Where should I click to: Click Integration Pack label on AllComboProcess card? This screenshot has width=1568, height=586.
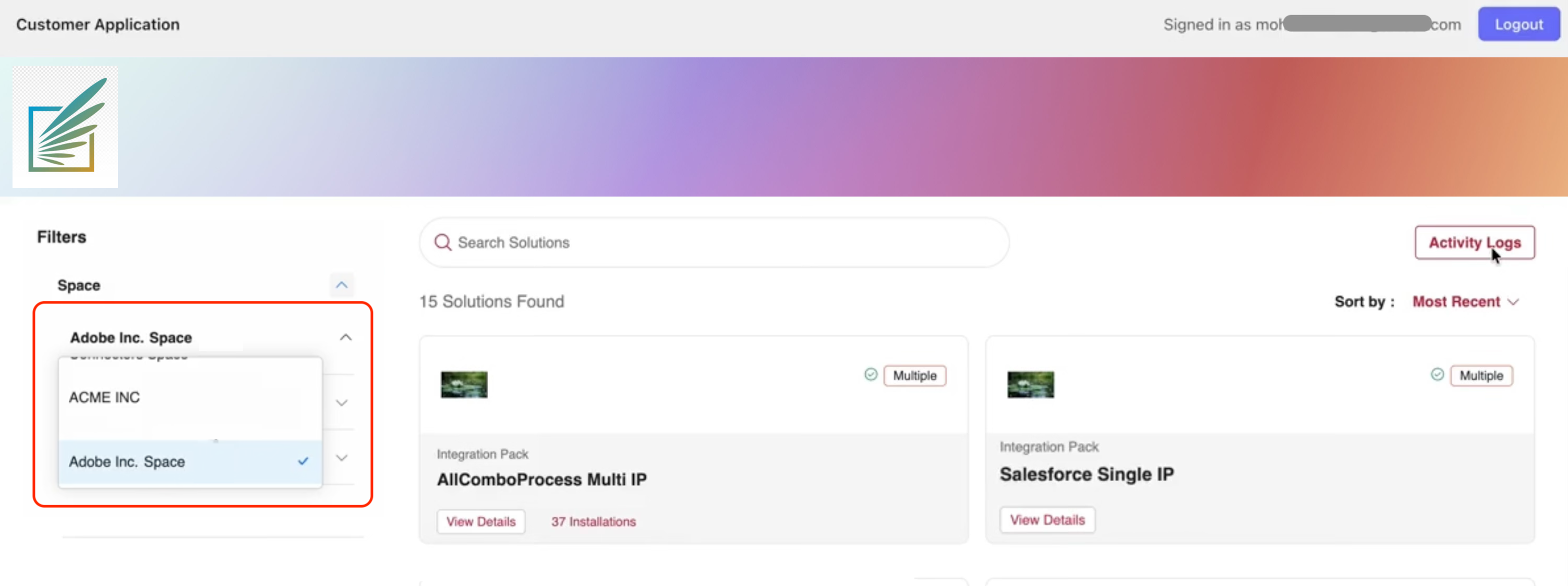482,454
